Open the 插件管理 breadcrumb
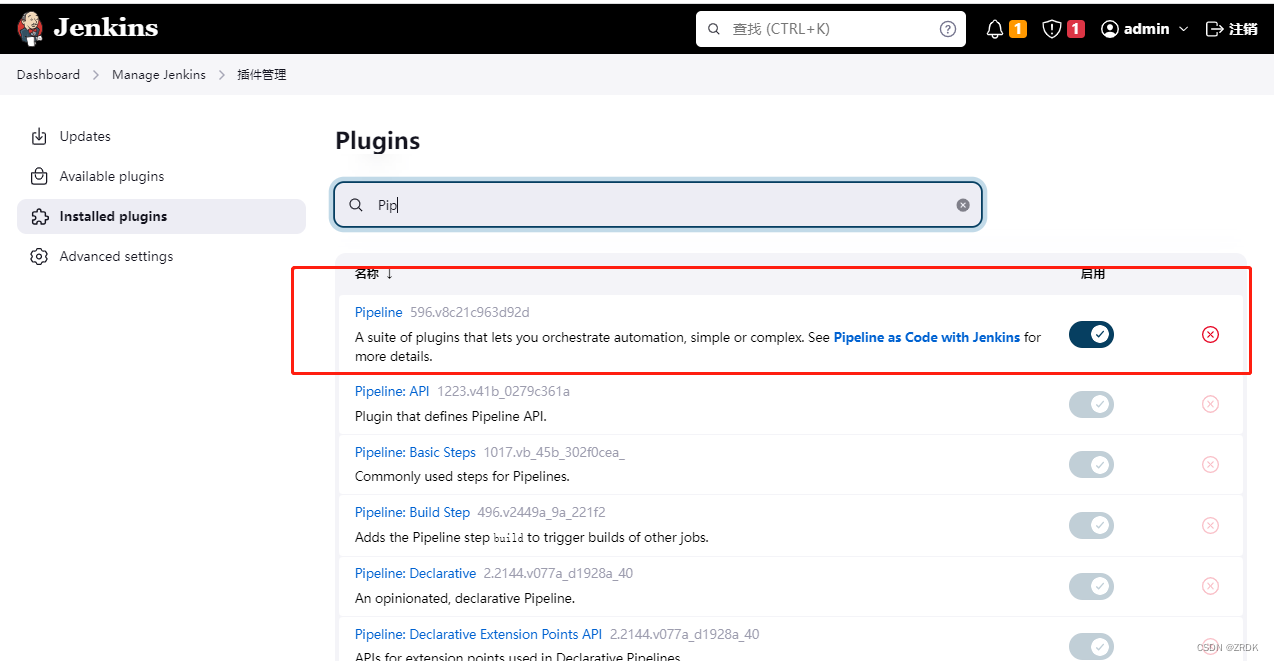 click(x=262, y=75)
